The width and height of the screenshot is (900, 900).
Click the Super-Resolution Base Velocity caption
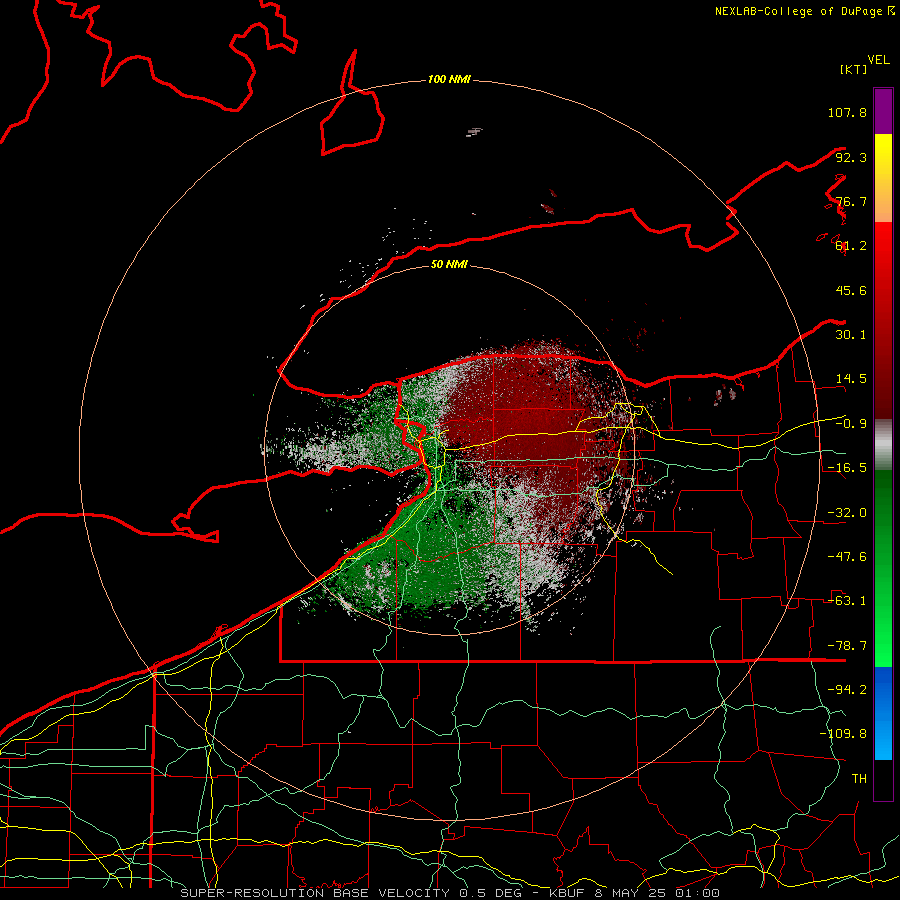coord(450,893)
